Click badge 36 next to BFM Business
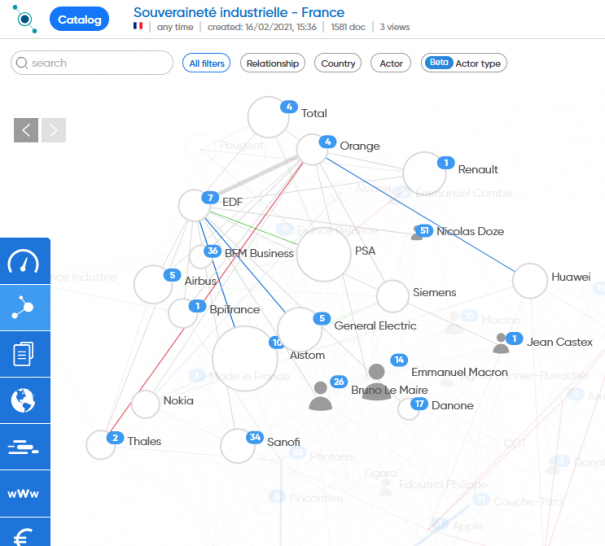This screenshot has height=546, width=605. [212, 251]
